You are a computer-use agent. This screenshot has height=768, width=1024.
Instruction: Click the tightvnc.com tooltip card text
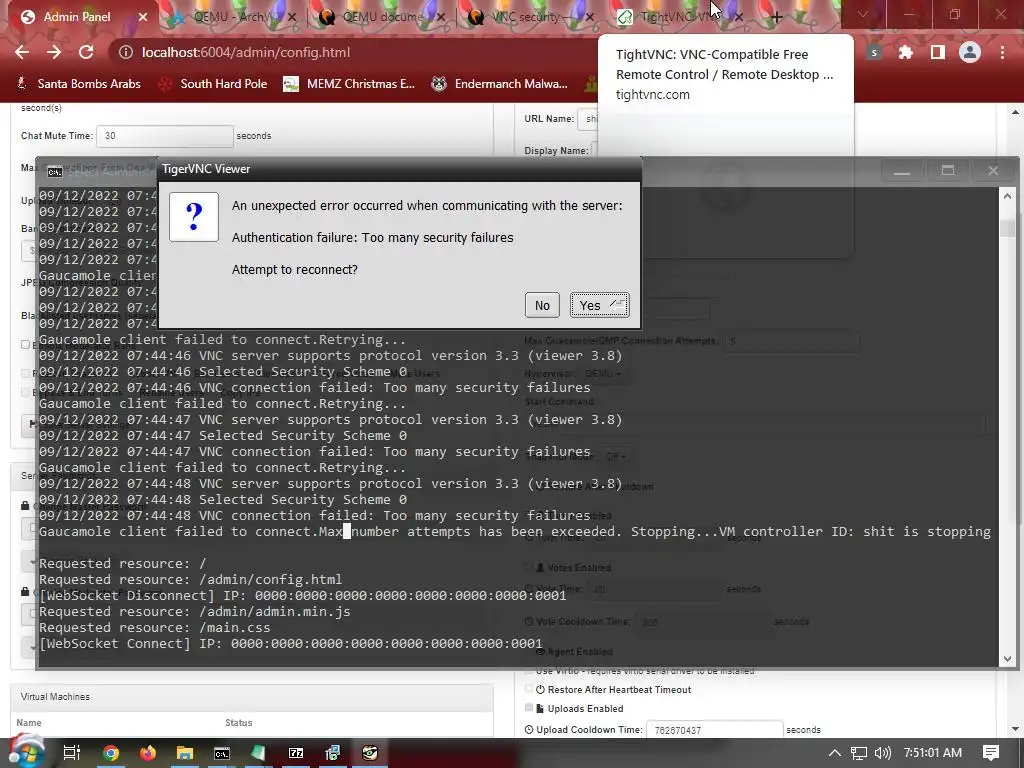click(x=652, y=94)
